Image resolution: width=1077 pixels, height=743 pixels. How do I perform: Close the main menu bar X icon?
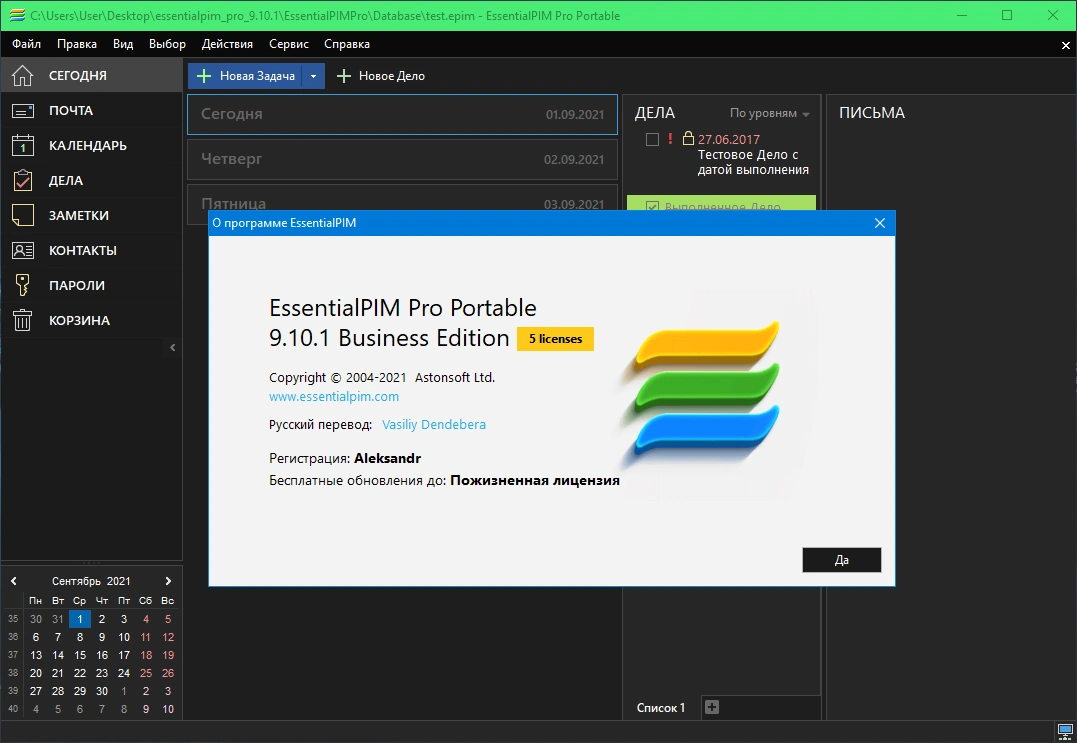tap(1065, 45)
